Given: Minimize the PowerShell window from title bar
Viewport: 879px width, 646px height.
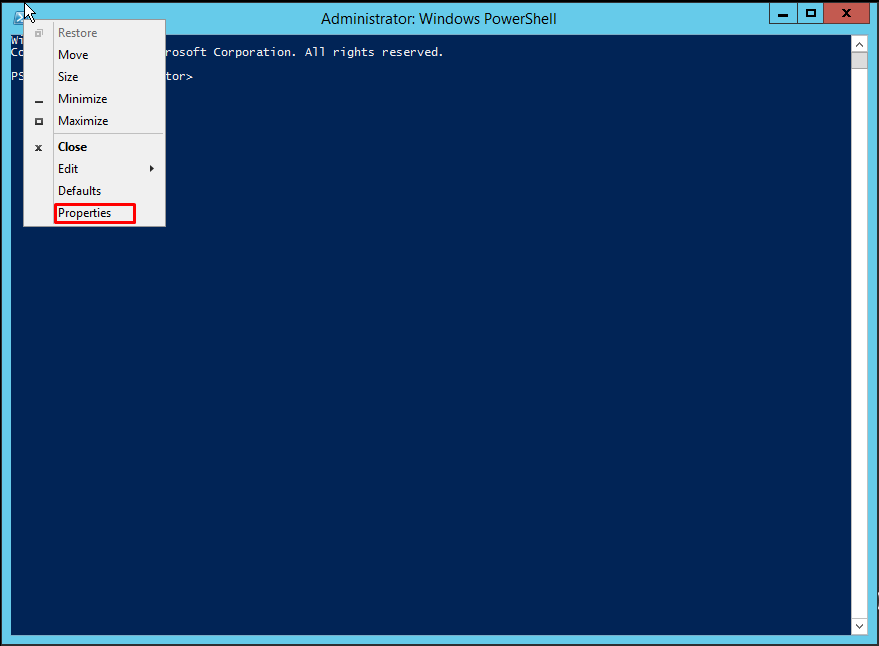Looking at the screenshot, I should pos(783,14).
